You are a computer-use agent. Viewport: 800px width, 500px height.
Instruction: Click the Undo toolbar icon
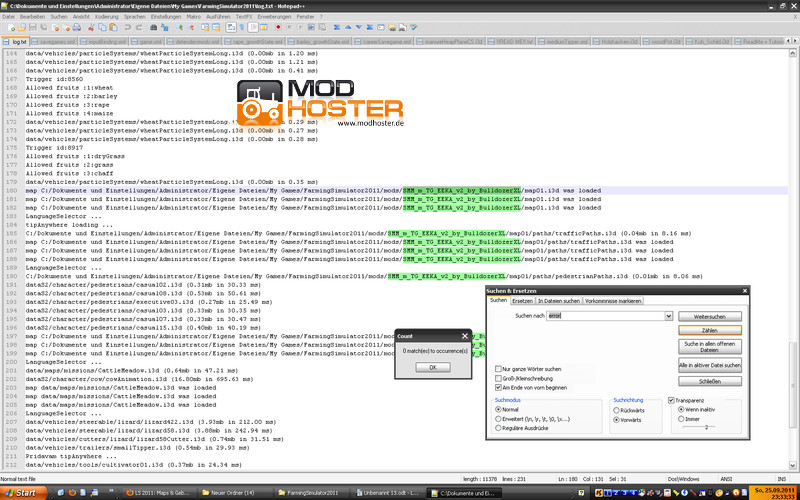128,28
